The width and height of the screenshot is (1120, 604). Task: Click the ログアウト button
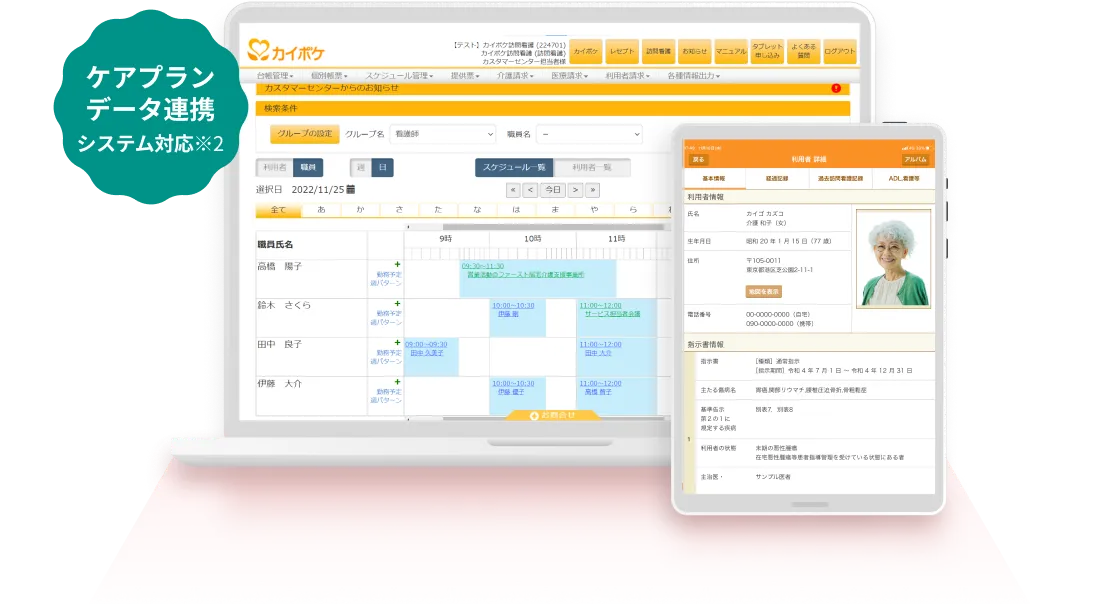(840, 51)
